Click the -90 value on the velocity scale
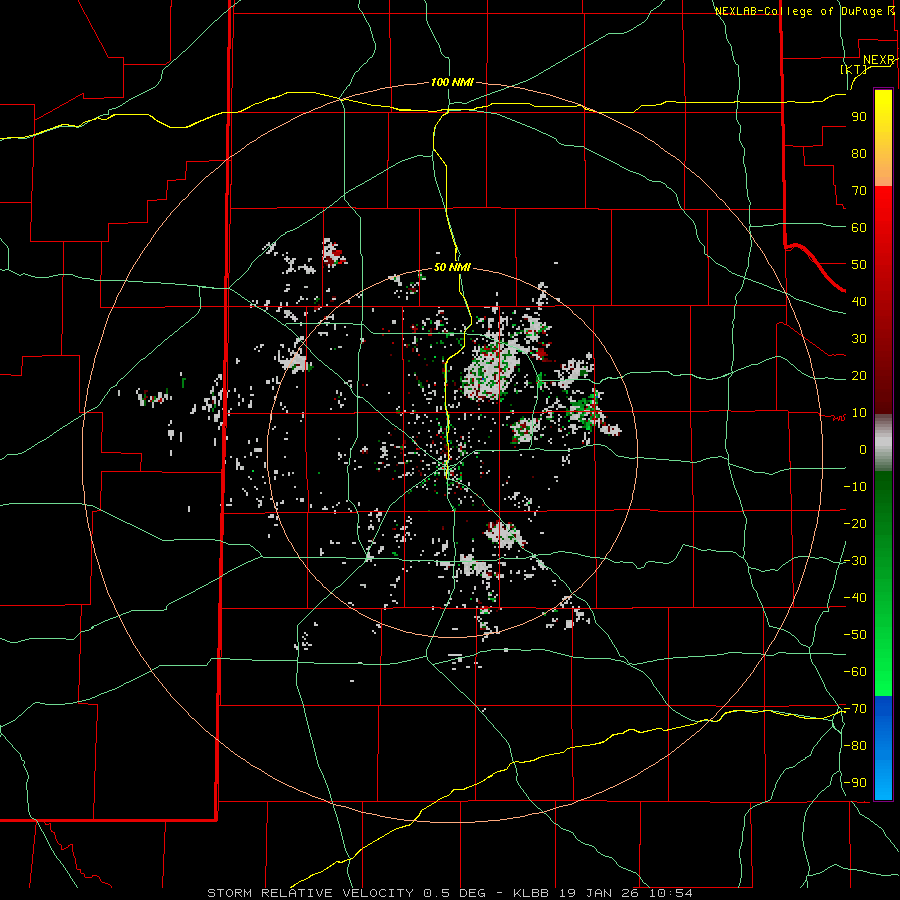The width and height of the screenshot is (900, 900). point(855,783)
